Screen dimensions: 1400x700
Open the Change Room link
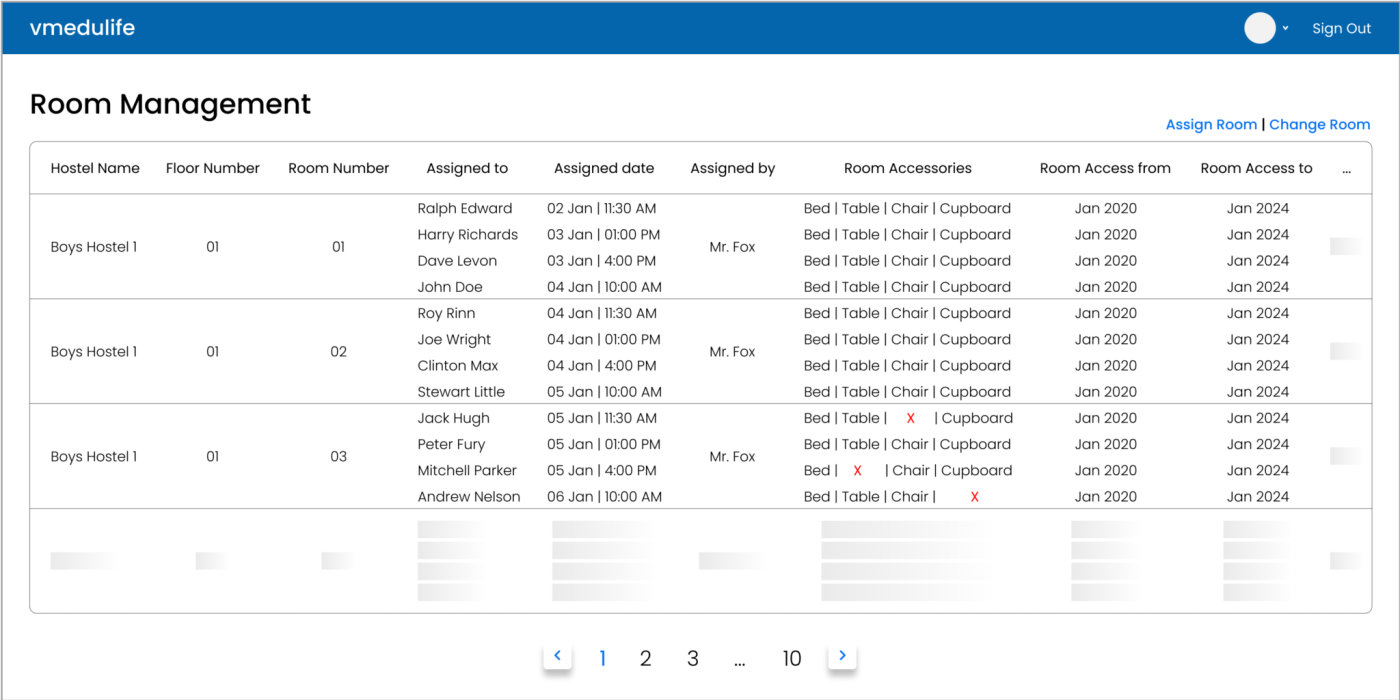1319,124
